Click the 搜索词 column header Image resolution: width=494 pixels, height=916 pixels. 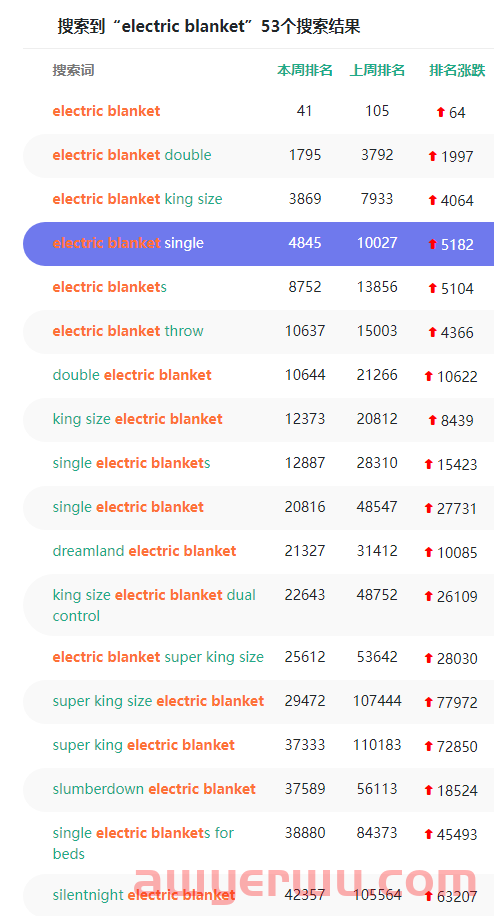pos(73,71)
